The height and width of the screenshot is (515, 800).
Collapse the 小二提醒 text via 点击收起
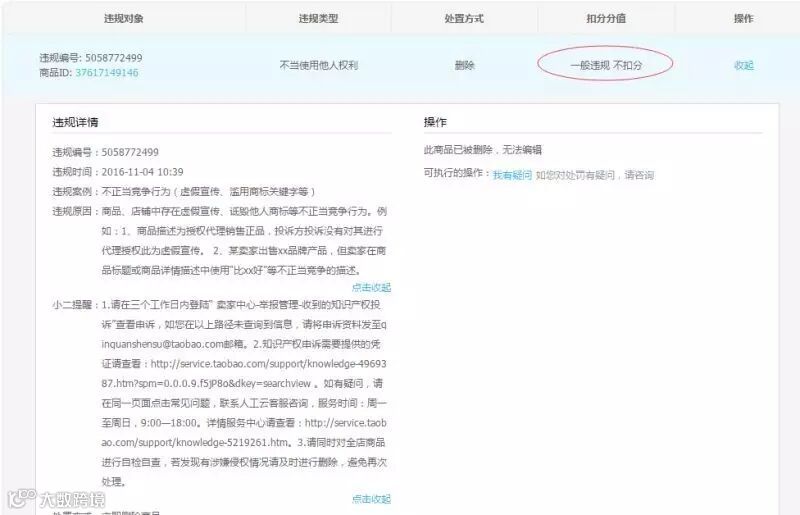click(x=371, y=499)
